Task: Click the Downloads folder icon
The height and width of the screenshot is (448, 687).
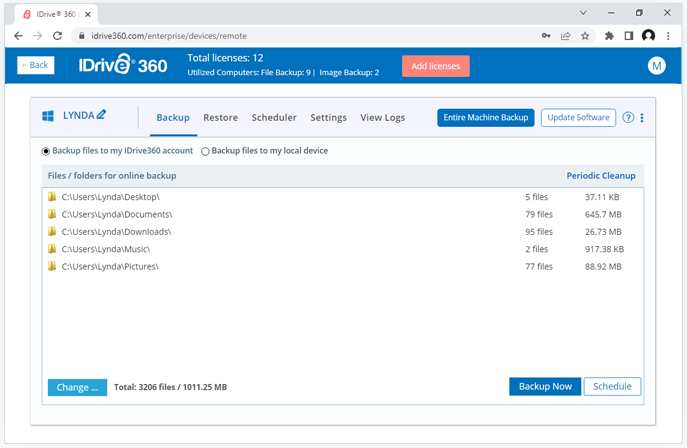Action: pyautogui.click(x=52, y=231)
